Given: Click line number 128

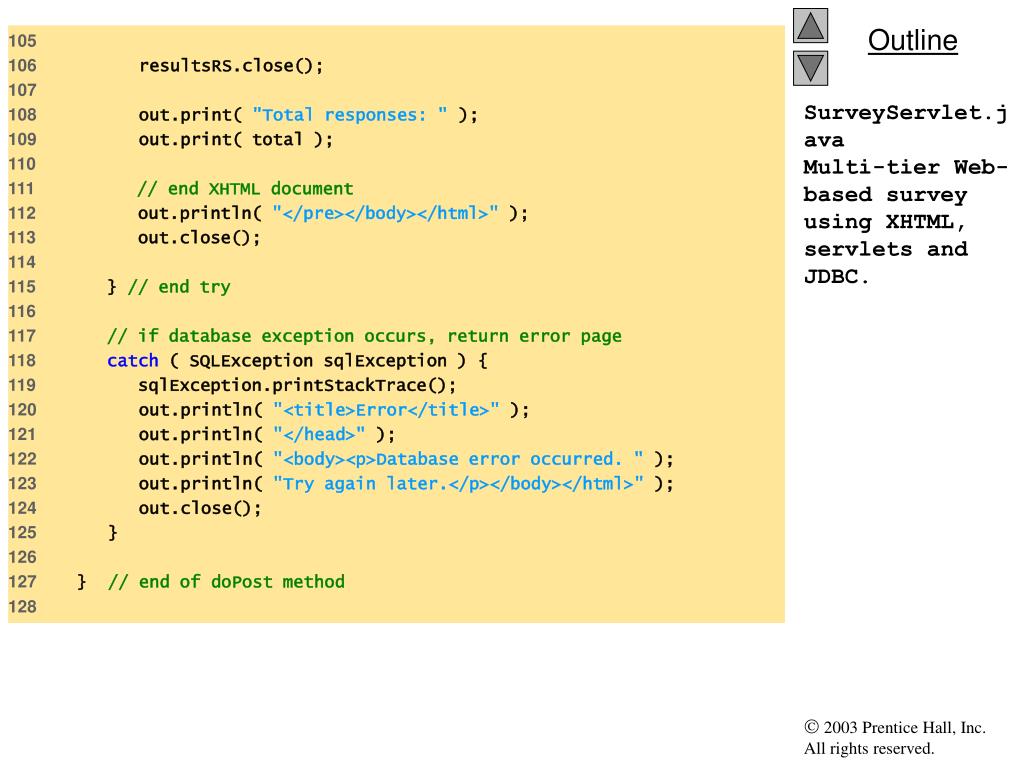Looking at the screenshot, I should tap(22, 607).
